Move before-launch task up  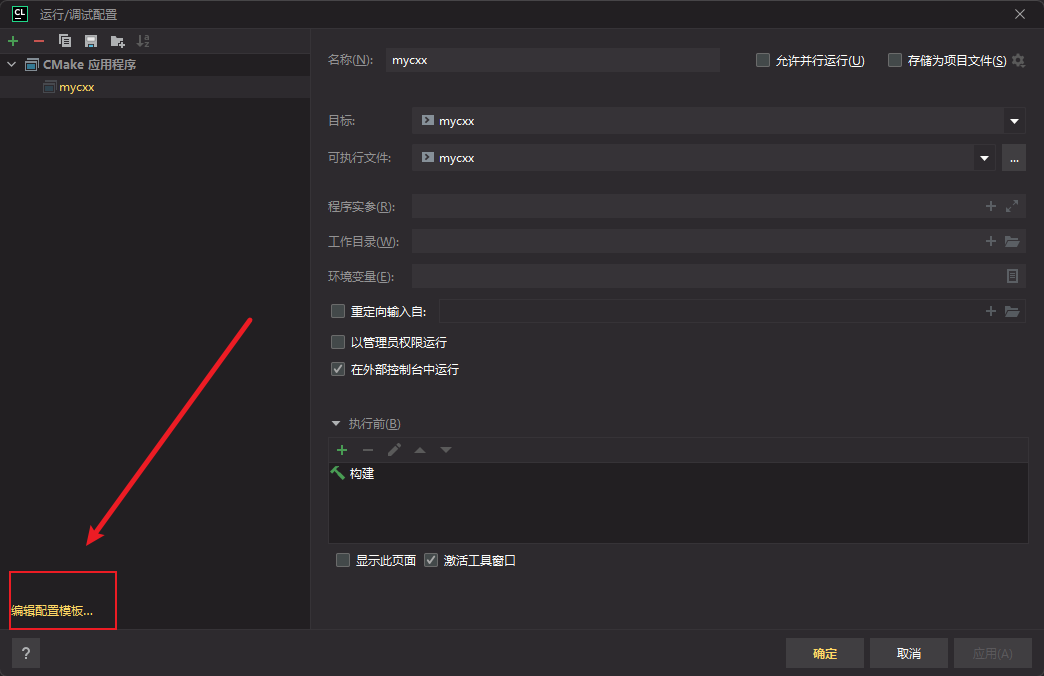pyautogui.click(x=420, y=450)
